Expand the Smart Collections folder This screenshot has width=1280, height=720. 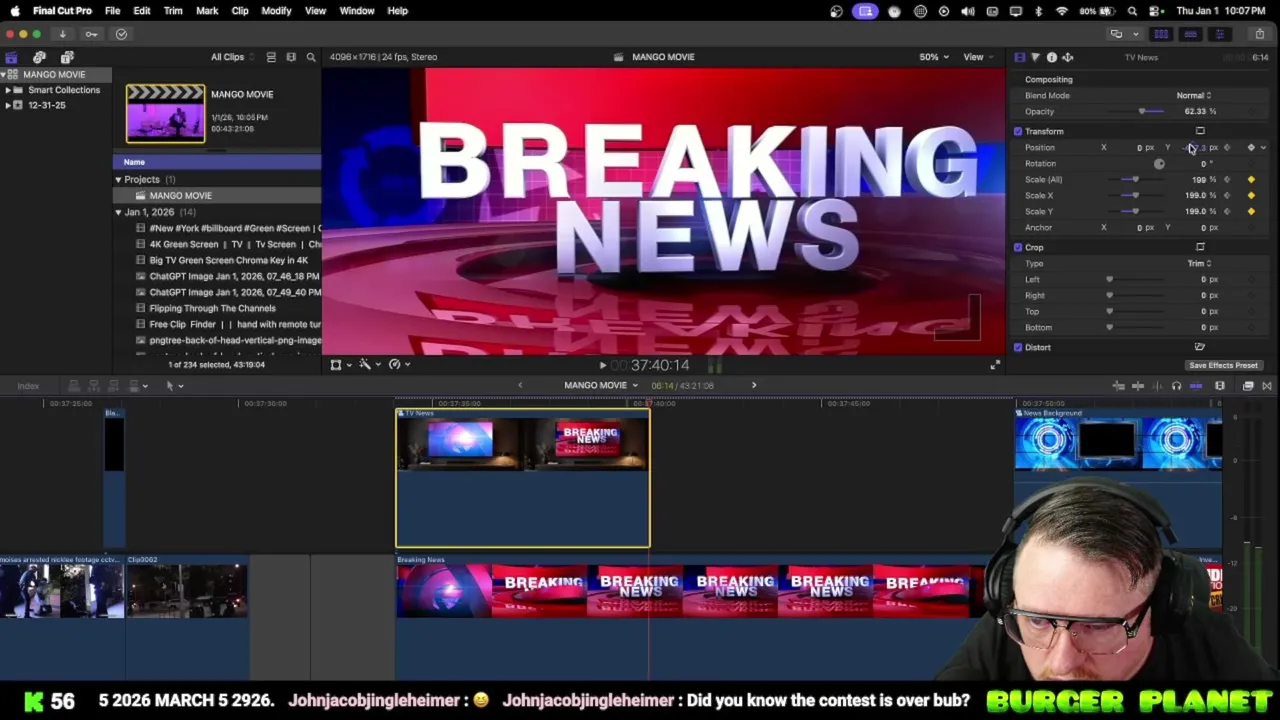8,90
